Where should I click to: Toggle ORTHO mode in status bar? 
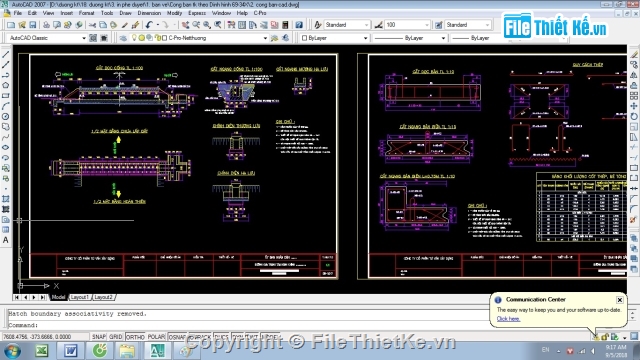[x=135, y=337]
